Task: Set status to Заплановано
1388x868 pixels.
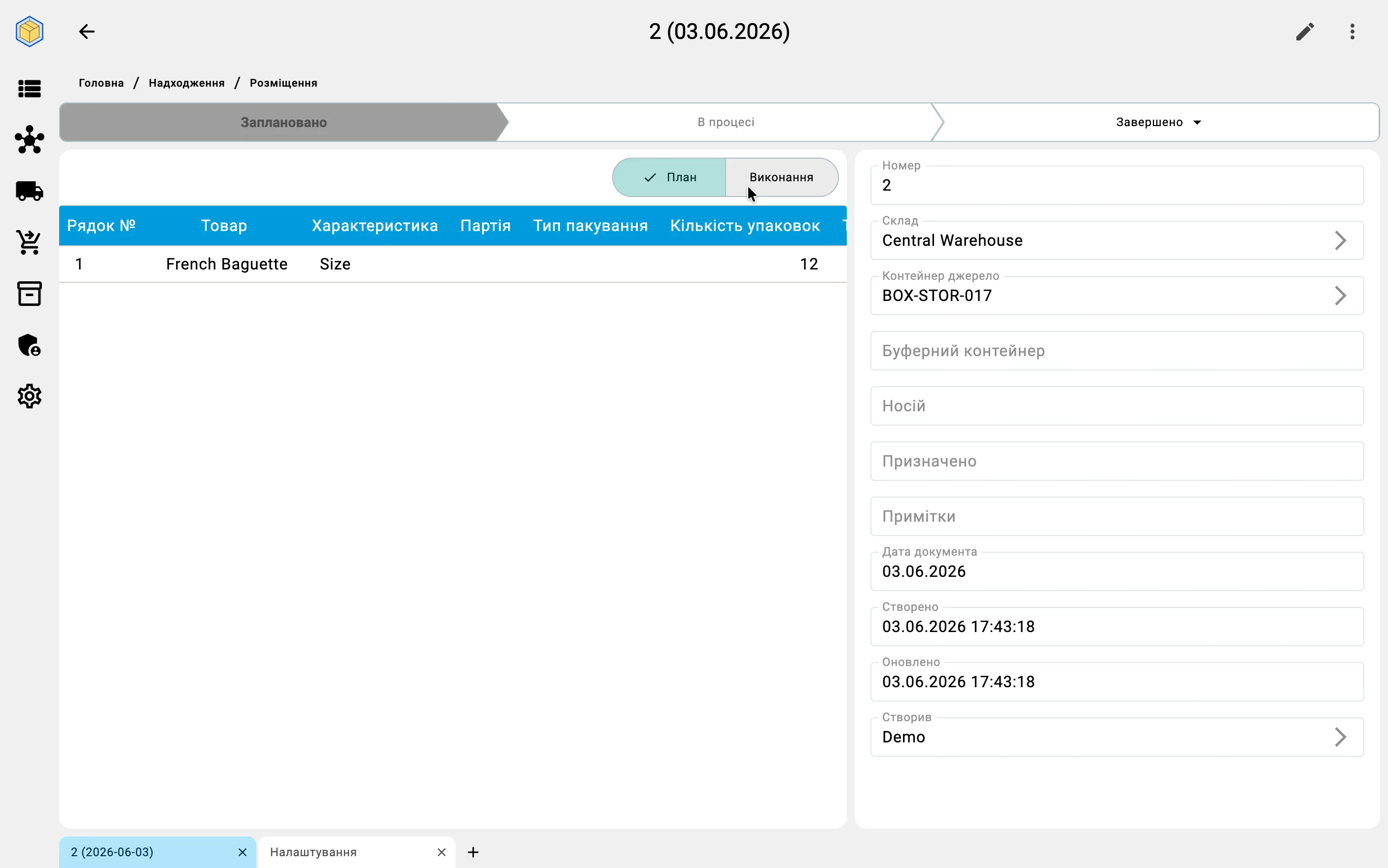Action: pyautogui.click(x=284, y=122)
